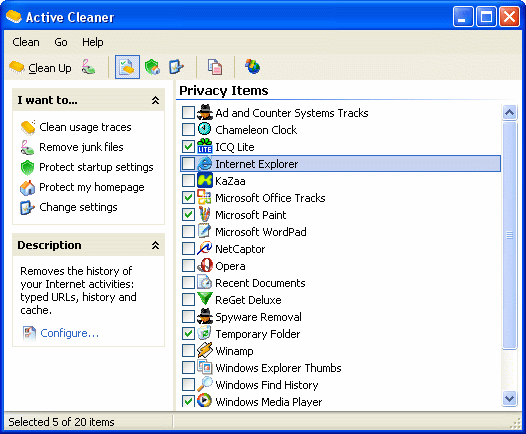Check the Winamp checkbox
Image resolution: width=526 pixels, height=434 pixels.
188,351
